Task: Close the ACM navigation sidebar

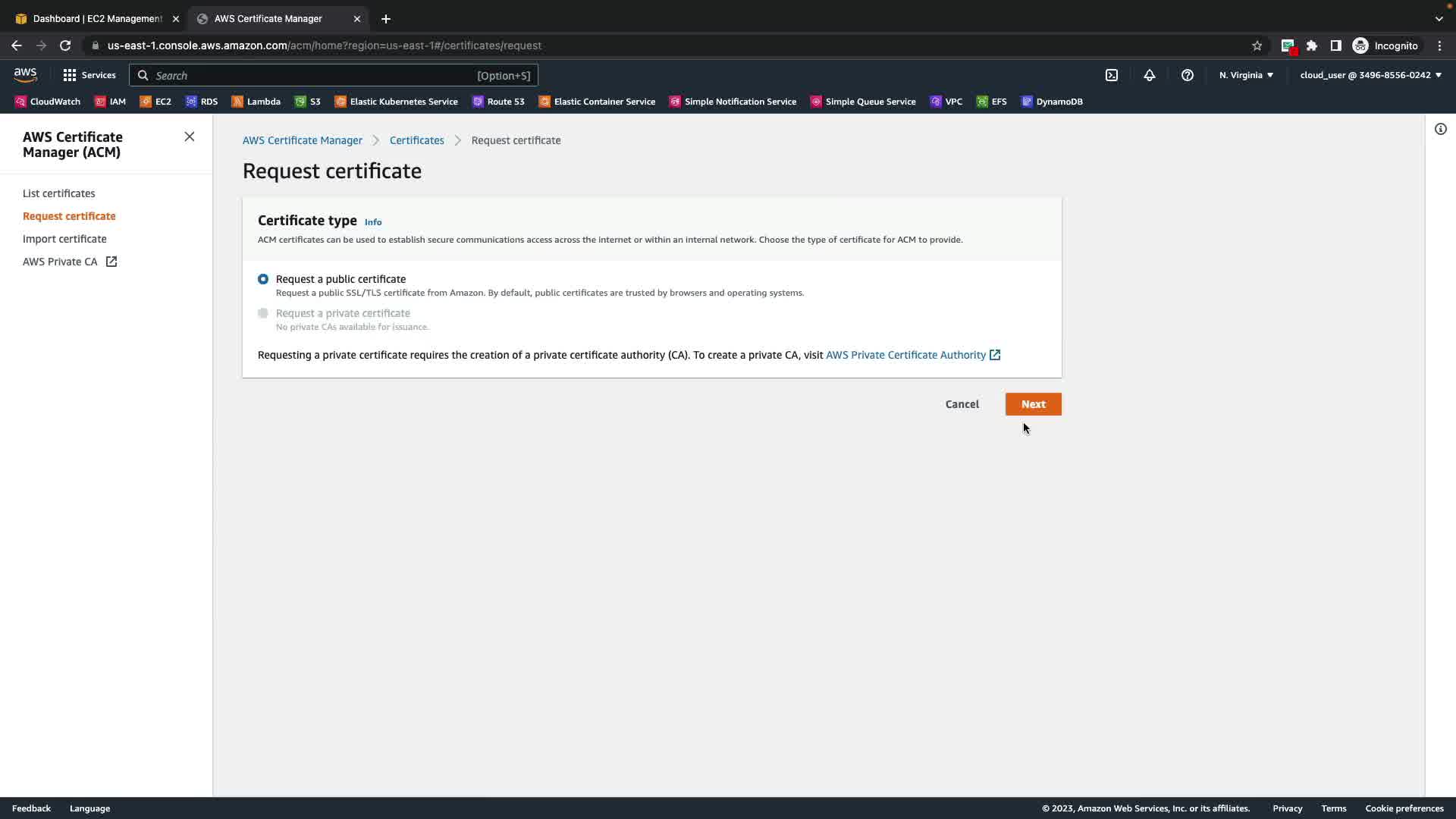Action: (190, 136)
